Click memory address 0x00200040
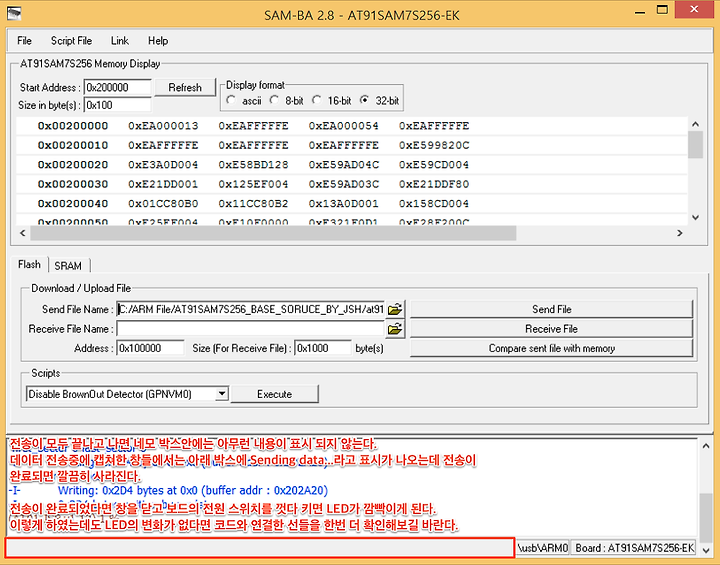720x565 pixels. coord(73,203)
